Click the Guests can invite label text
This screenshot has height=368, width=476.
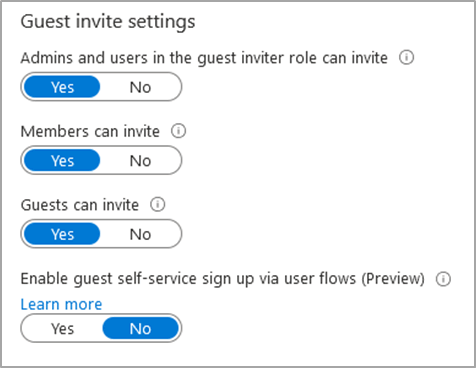coord(80,205)
